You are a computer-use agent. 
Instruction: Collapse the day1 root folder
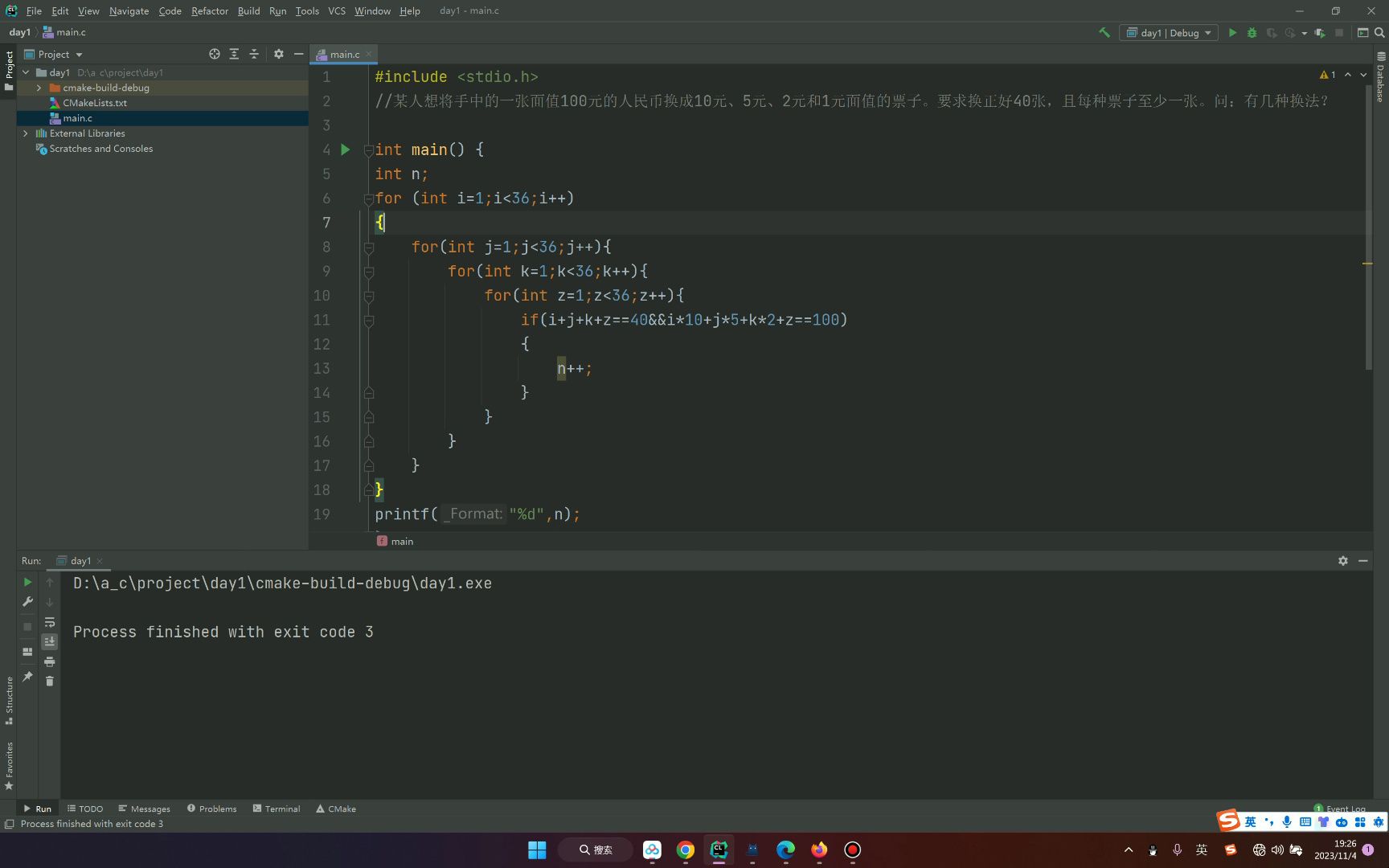click(x=26, y=72)
